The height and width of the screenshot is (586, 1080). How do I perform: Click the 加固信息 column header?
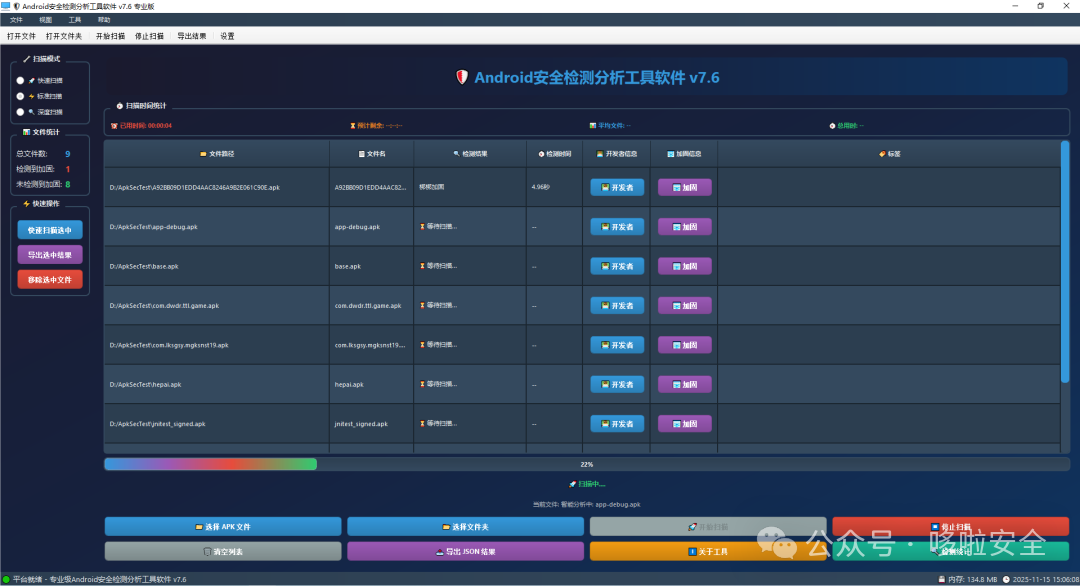(684, 154)
